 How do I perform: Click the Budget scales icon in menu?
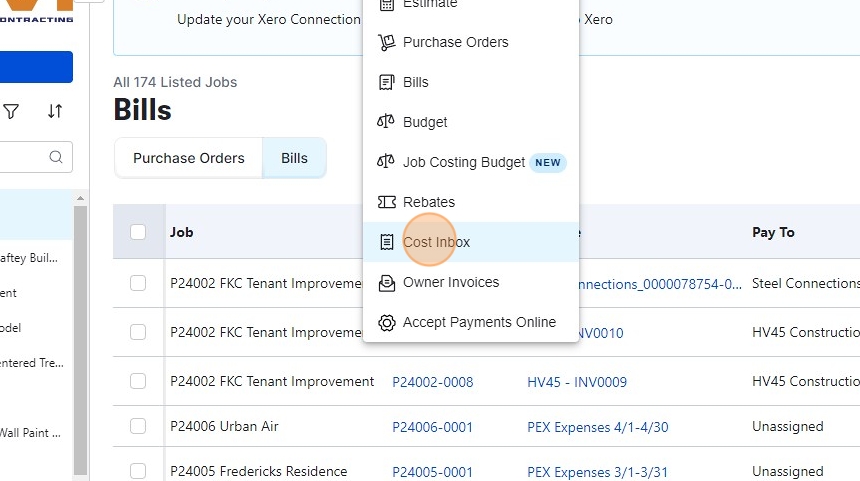coord(386,122)
